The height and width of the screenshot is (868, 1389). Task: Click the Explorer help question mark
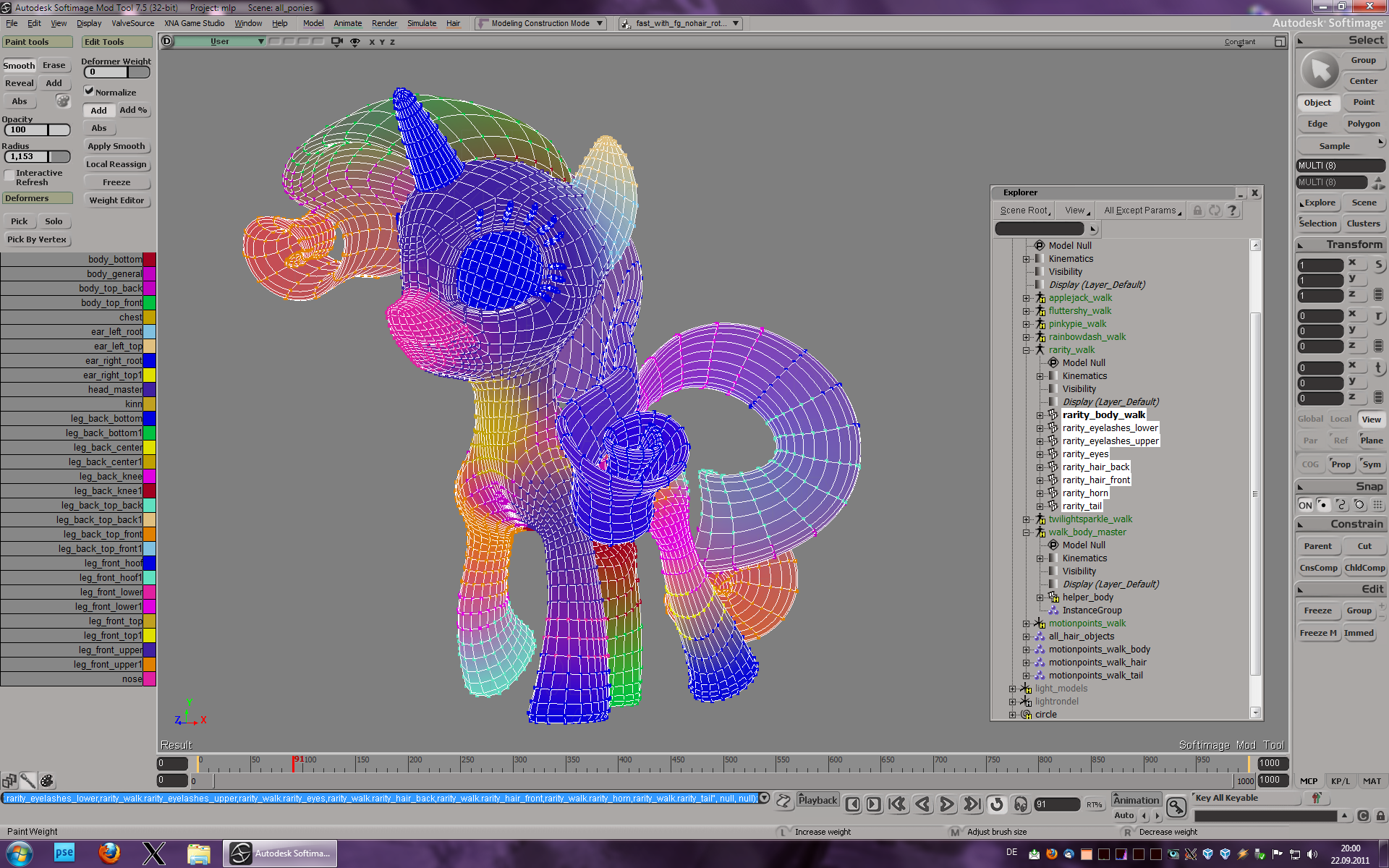[x=1232, y=210]
